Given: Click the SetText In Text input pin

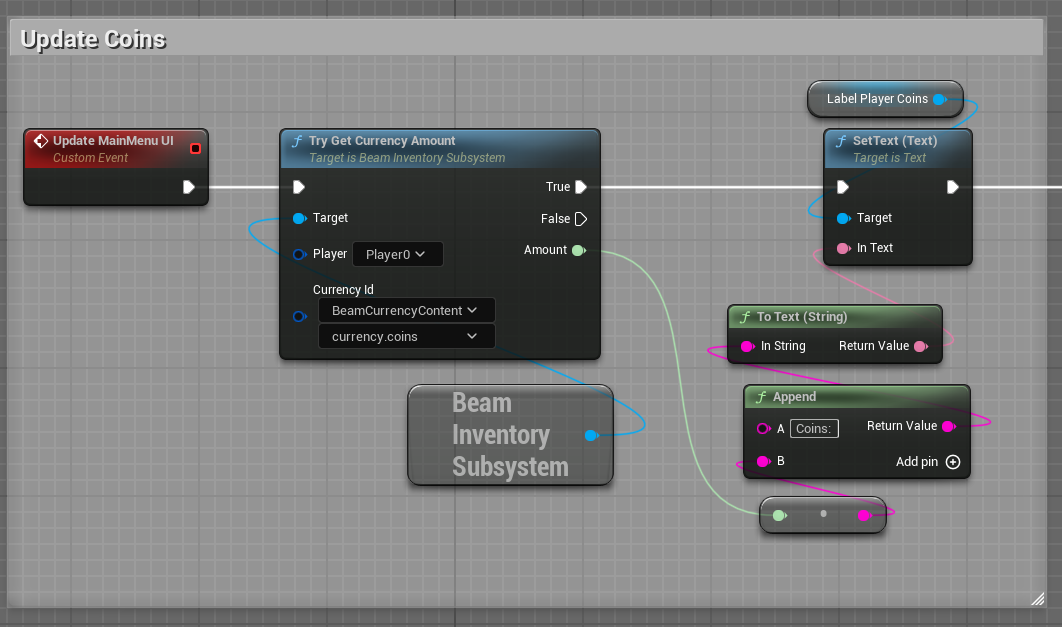Looking at the screenshot, I should point(843,248).
